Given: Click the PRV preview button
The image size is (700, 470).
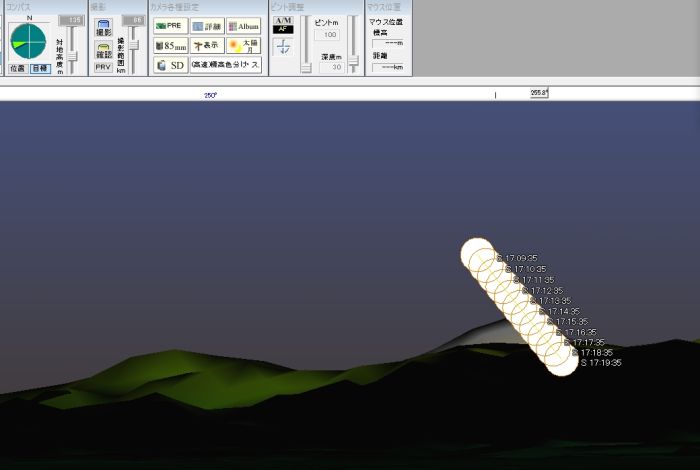Looking at the screenshot, I should [103, 67].
